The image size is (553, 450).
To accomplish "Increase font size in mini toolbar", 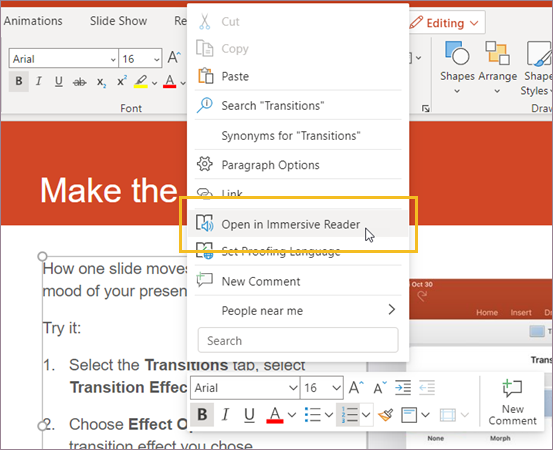I will (356, 388).
